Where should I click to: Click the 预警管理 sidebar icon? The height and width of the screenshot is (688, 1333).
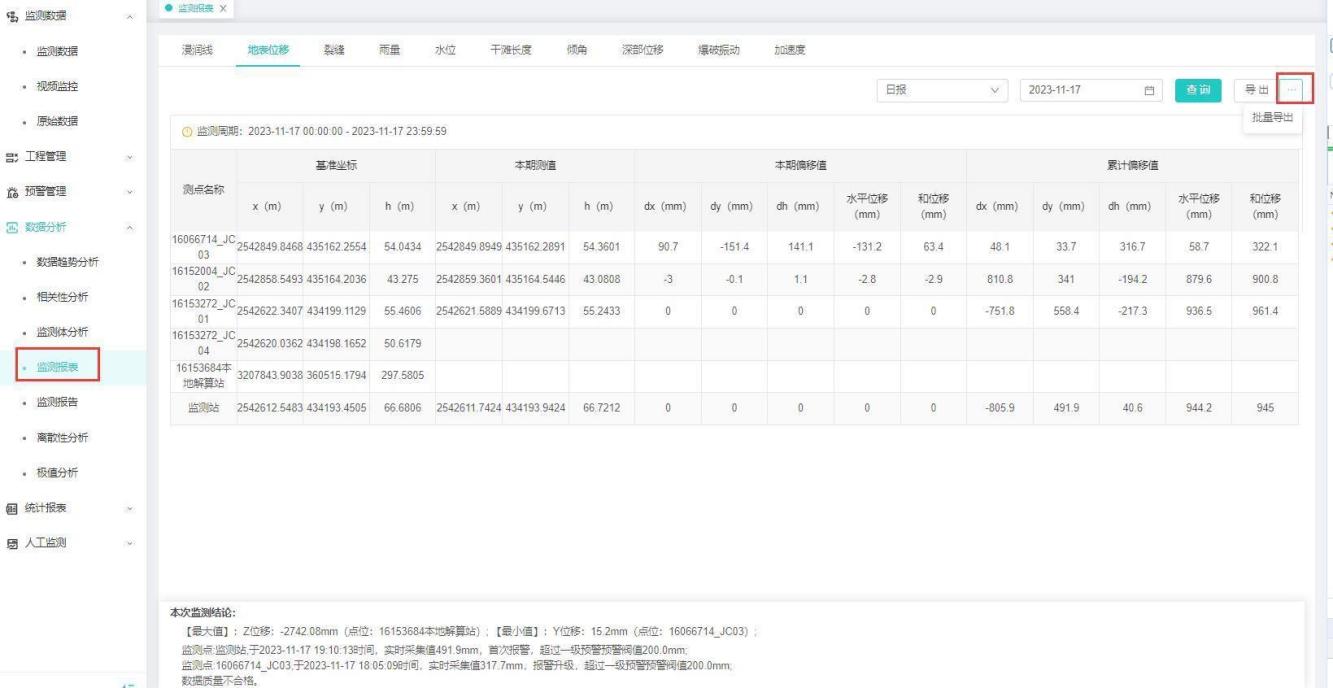(12, 192)
